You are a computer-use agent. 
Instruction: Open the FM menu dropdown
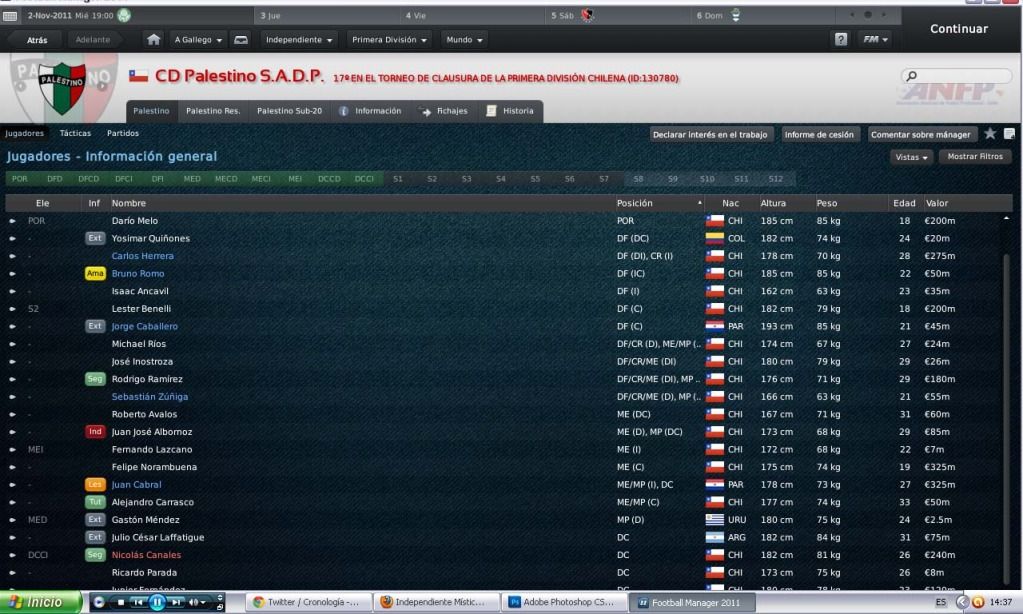point(875,39)
